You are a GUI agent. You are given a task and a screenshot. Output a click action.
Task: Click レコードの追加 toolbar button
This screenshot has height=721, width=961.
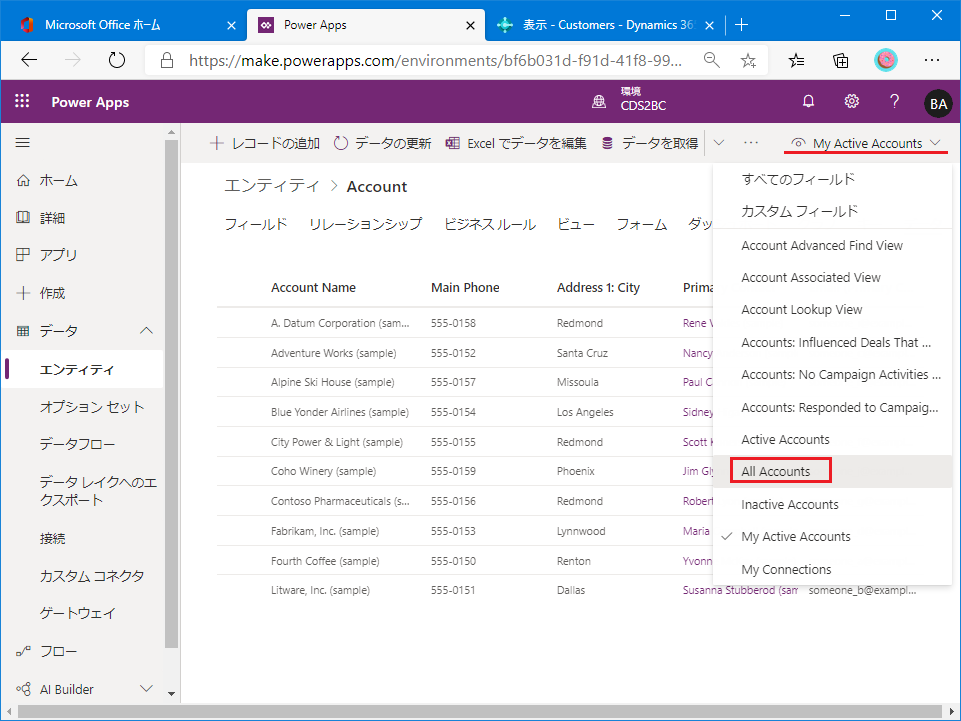[265, 143]
